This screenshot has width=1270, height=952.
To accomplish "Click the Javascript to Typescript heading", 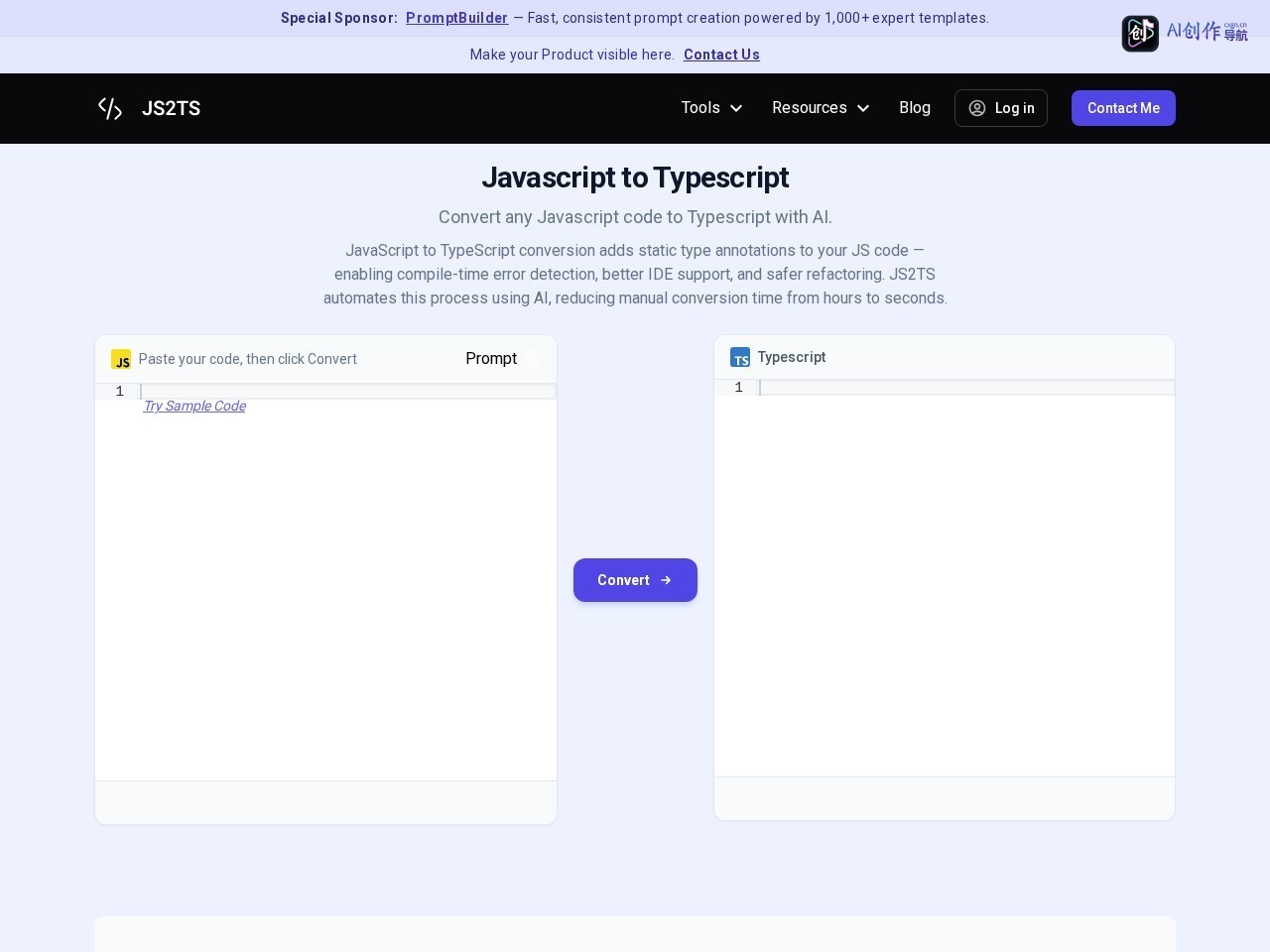I will tap(635, 178).
